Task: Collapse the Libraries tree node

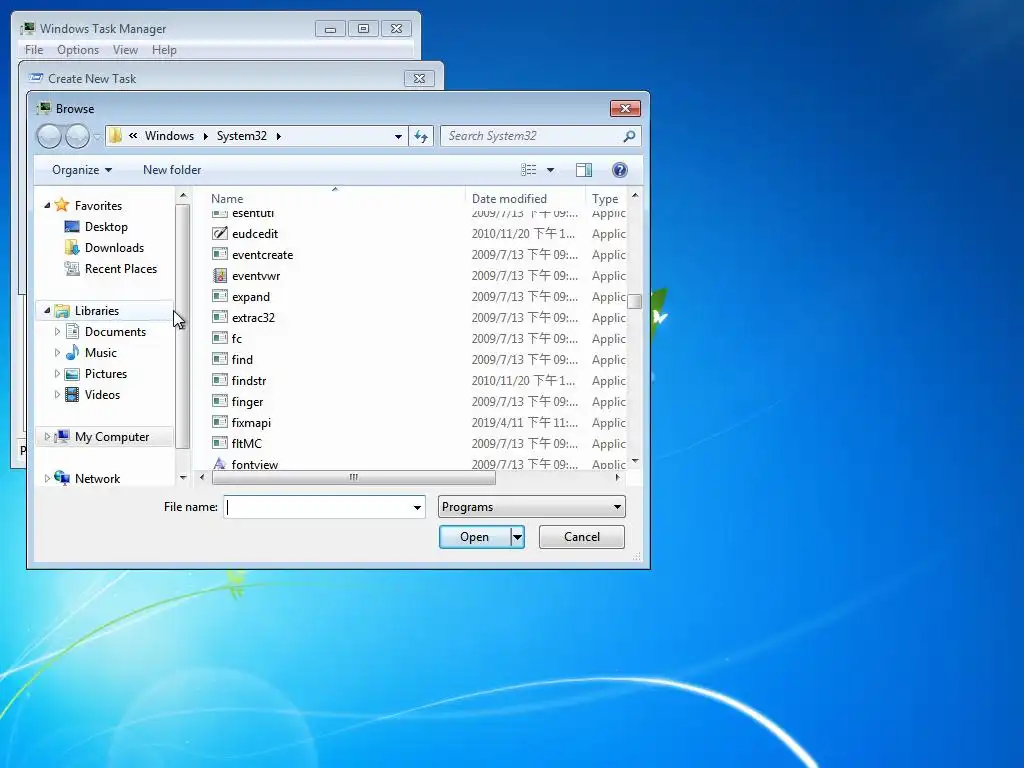Action: coord(47,311)
